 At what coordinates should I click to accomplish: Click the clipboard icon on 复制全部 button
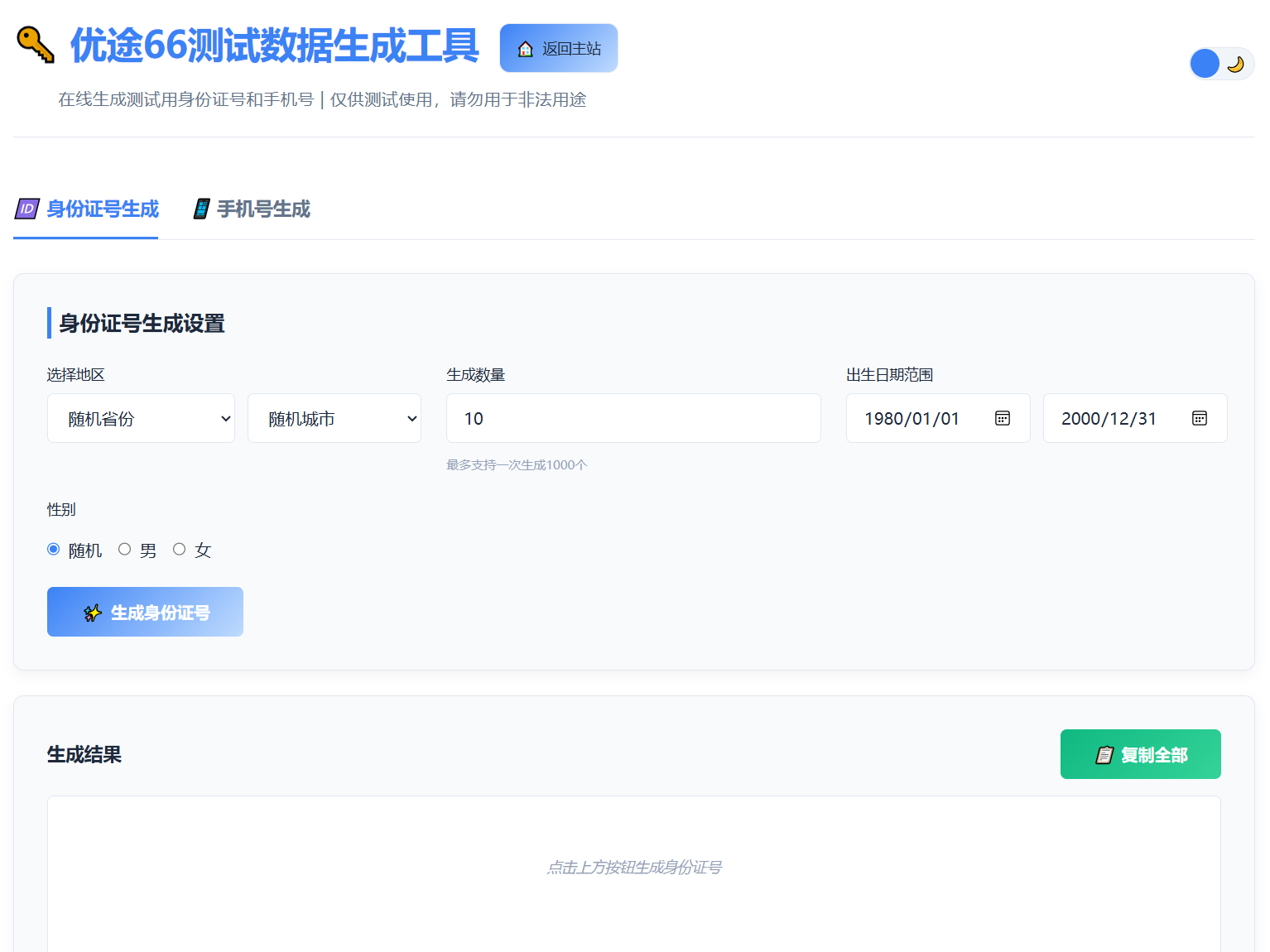click(x=1104, y=755)
